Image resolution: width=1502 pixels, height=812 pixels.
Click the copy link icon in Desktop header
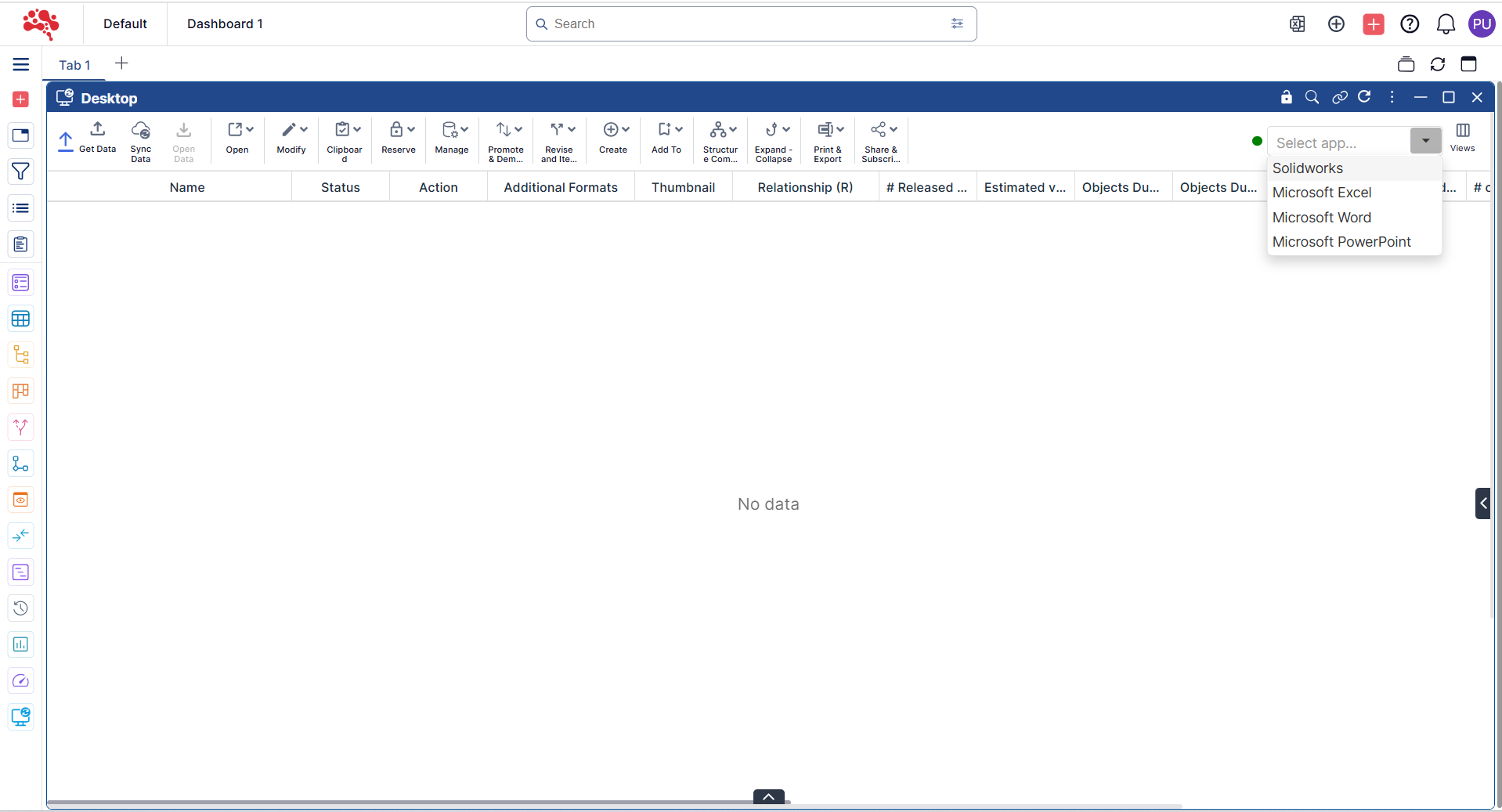pos(1339,97)
